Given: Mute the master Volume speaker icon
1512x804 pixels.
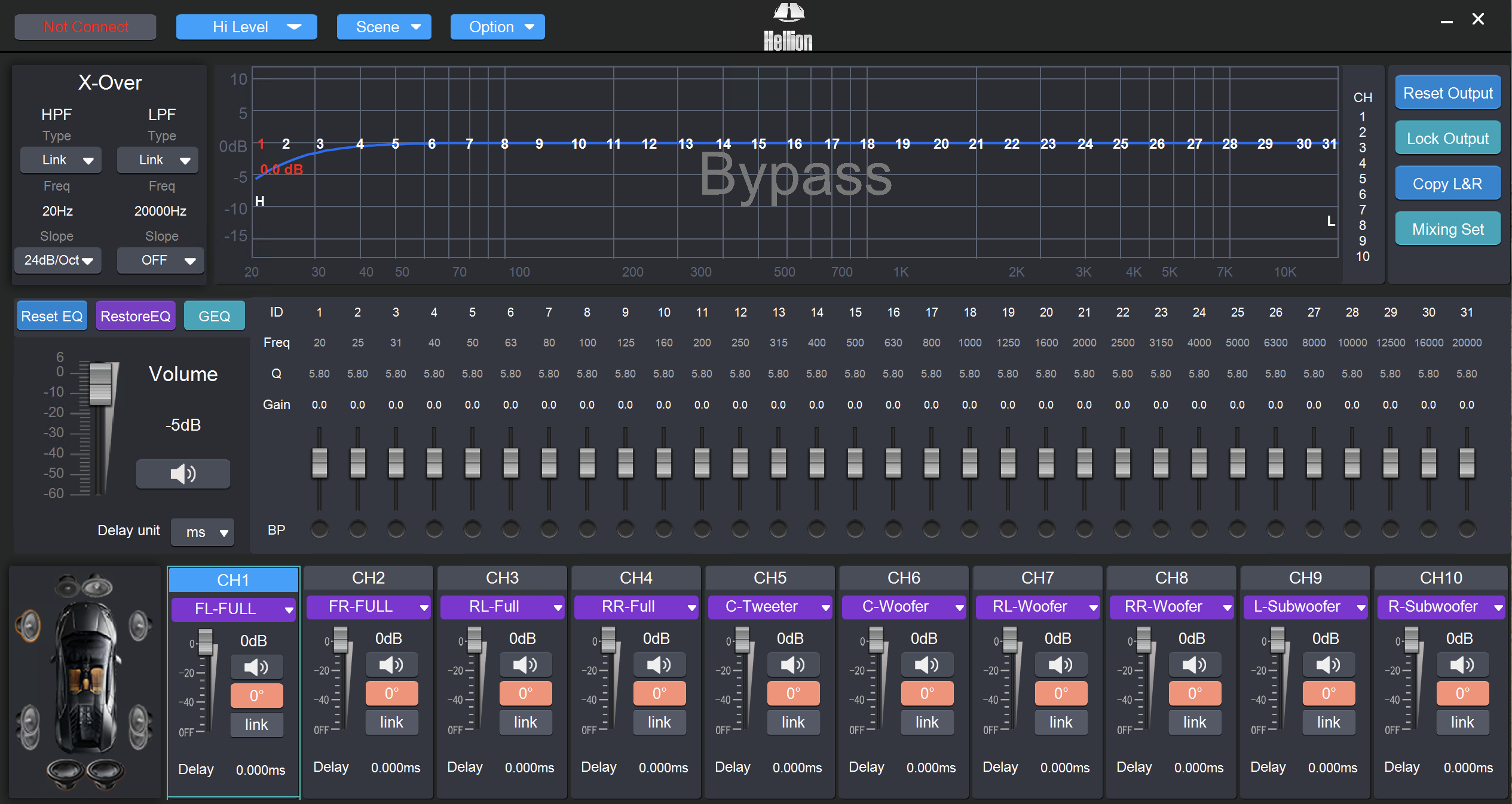Looking at the screenshot, I should coord(183,474).
